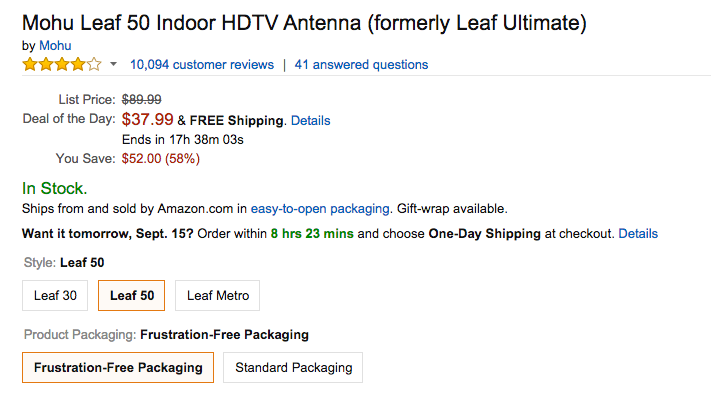
Task: Click the In Stock status text
Action: tap(54, 188)
